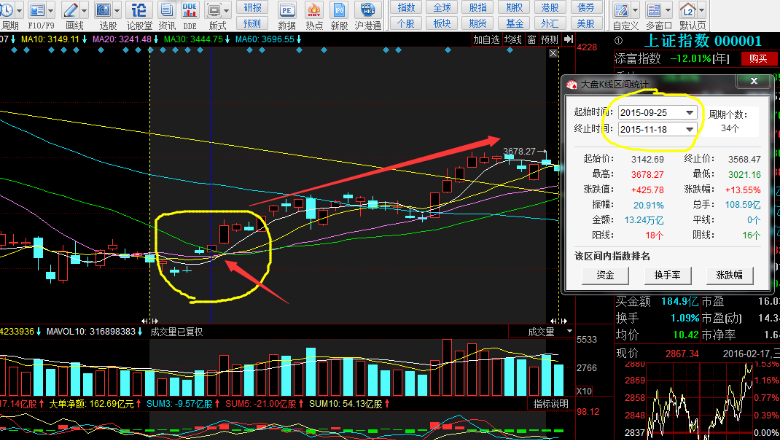
Task: Click the DDE analysis icon
Action: pyautogui.click(x=190, y=14)
